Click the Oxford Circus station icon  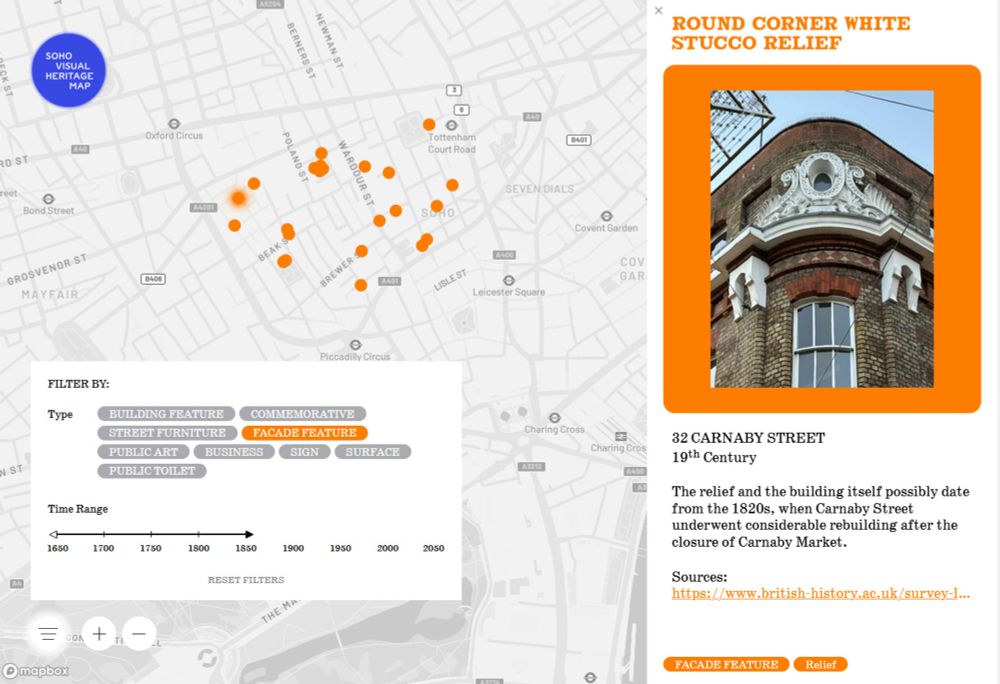click(173, 124)
